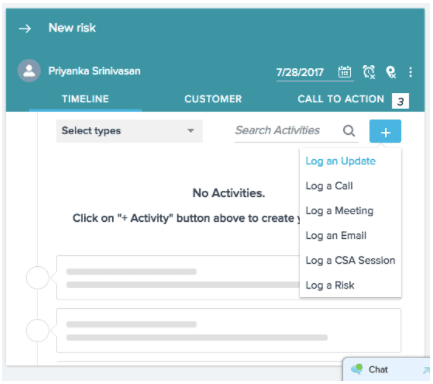Open the CALL TO ACTION tab
Screen dimensions: 433x384
pos(341,99)
